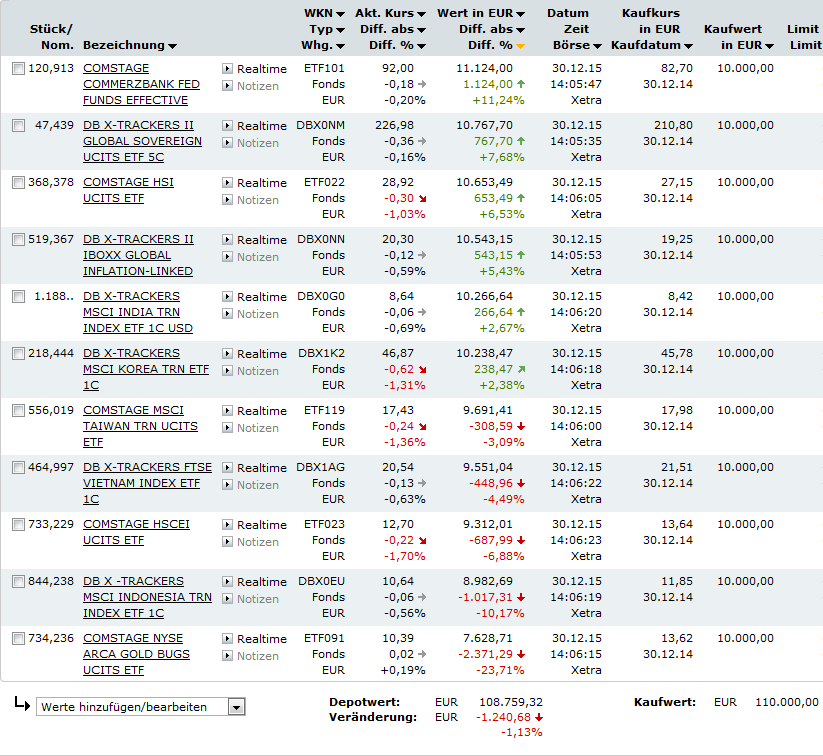Select the Veränderung value -1.240,68

click(x=503, y=717)
